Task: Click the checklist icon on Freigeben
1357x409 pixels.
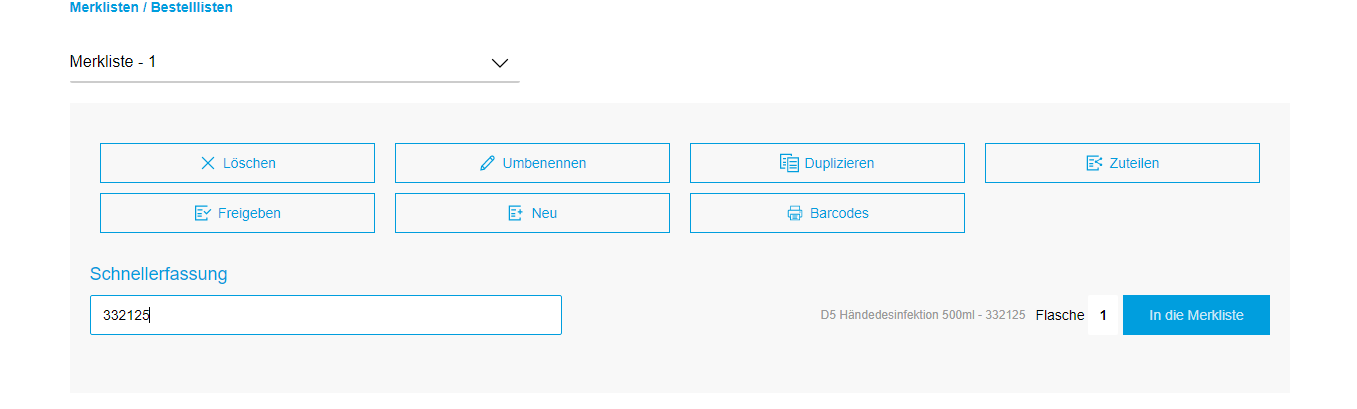Action: point(203,213)
